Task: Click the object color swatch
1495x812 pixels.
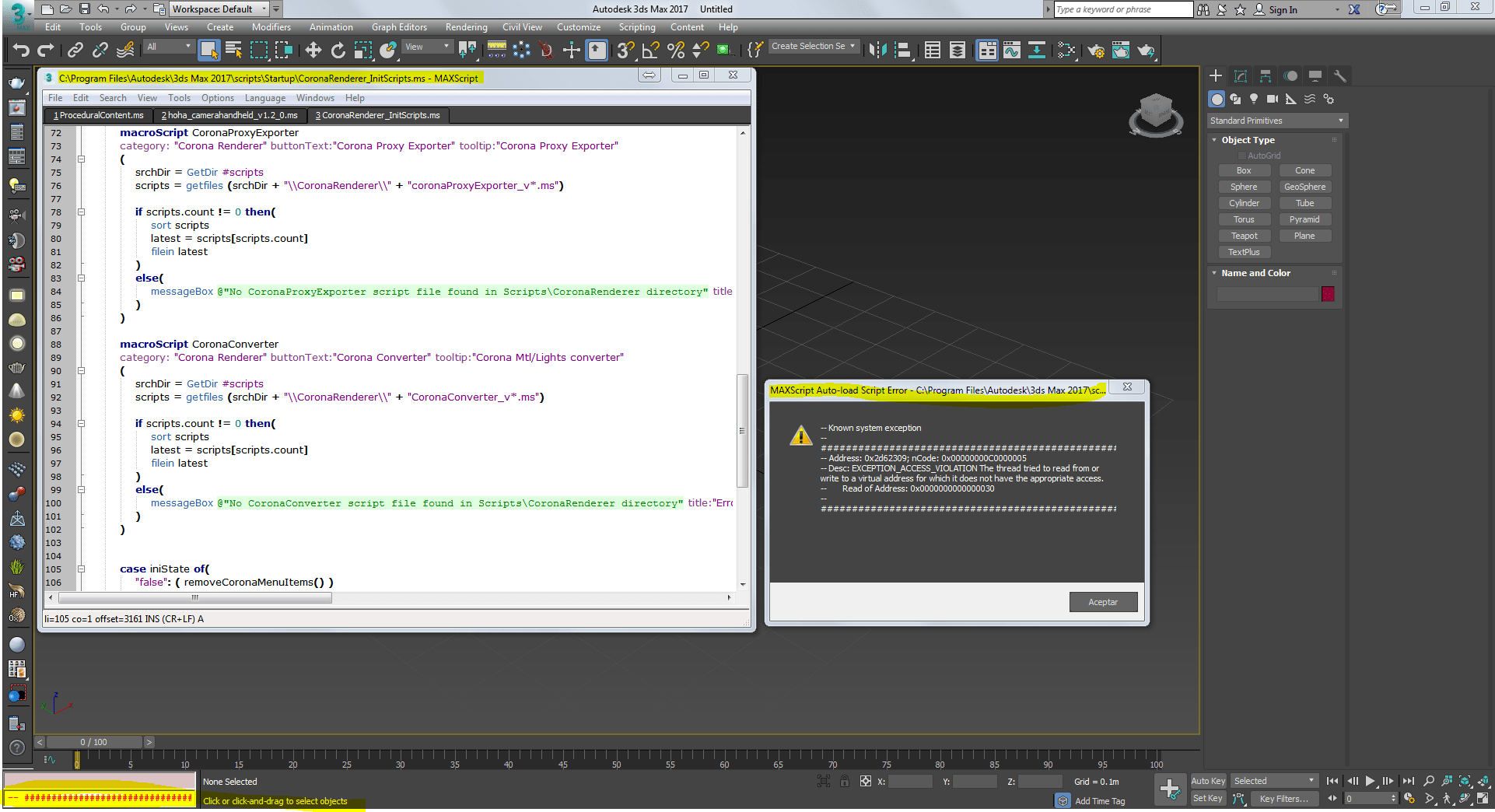Action: pyautogui.click(x=1328, y=294)
